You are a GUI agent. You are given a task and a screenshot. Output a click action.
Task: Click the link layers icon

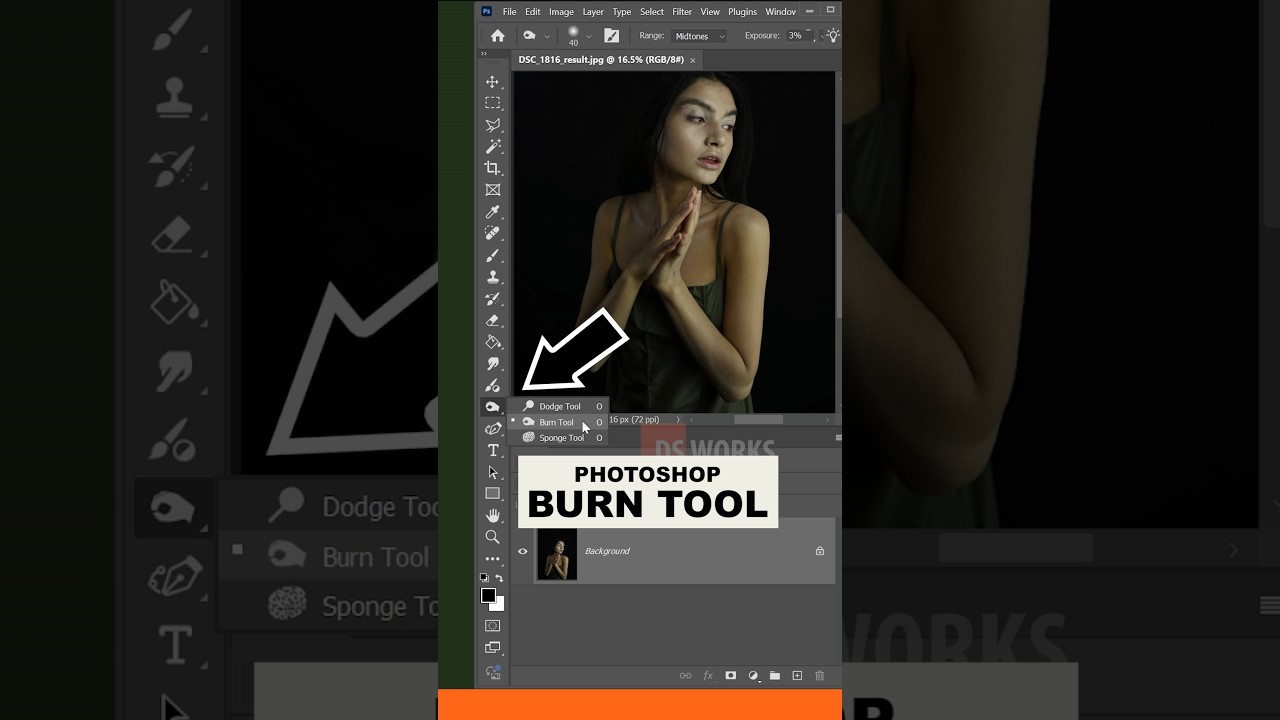[685, 676]
